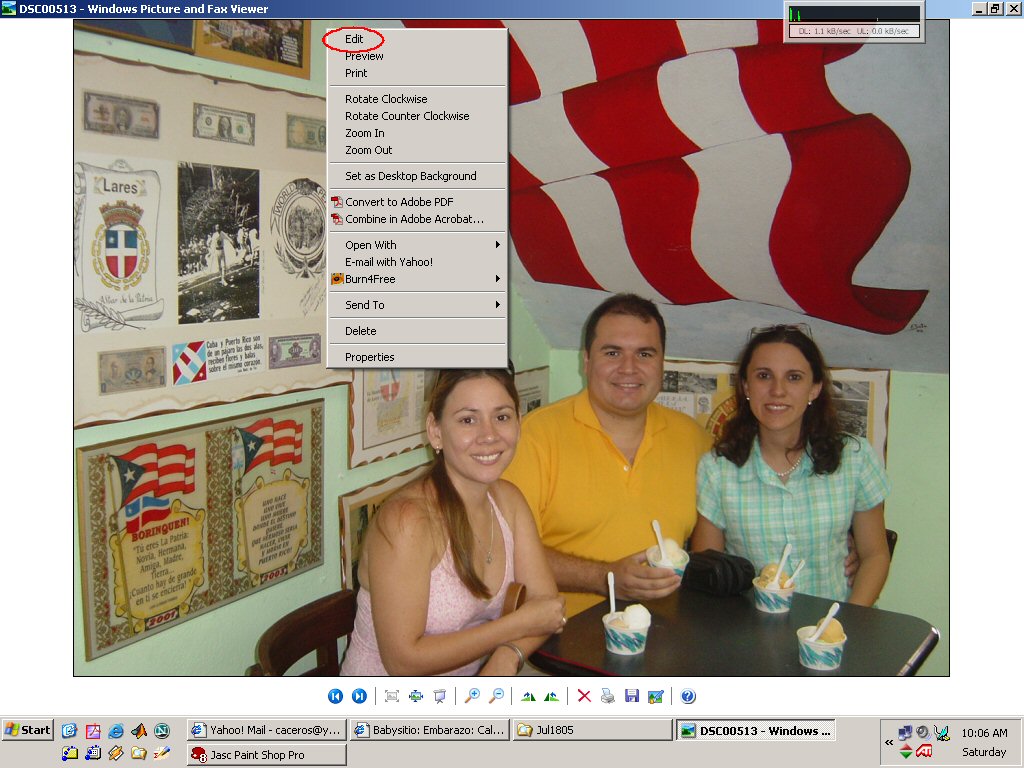Viewport: 1024px width, 768px height.
Task: Click the magnifier minus zoom icon
Action: coord(496,696)
